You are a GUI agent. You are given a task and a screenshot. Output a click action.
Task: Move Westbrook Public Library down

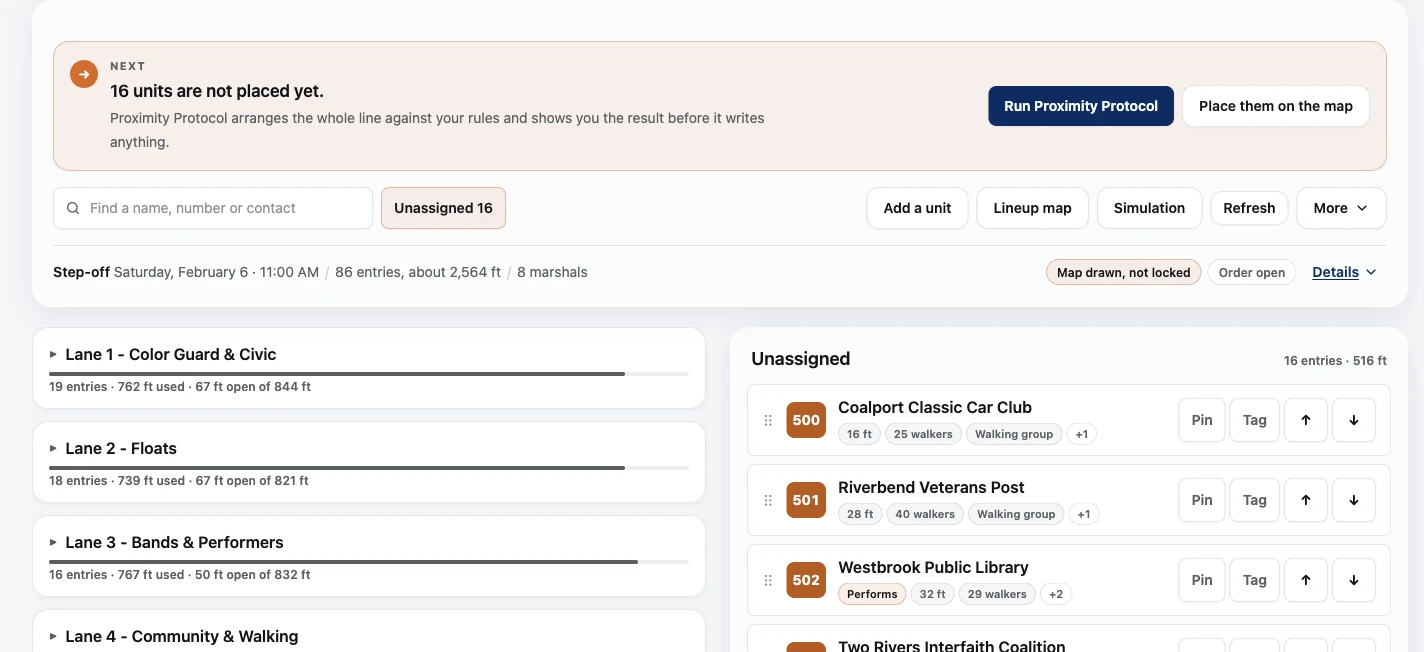point(1354,580)
